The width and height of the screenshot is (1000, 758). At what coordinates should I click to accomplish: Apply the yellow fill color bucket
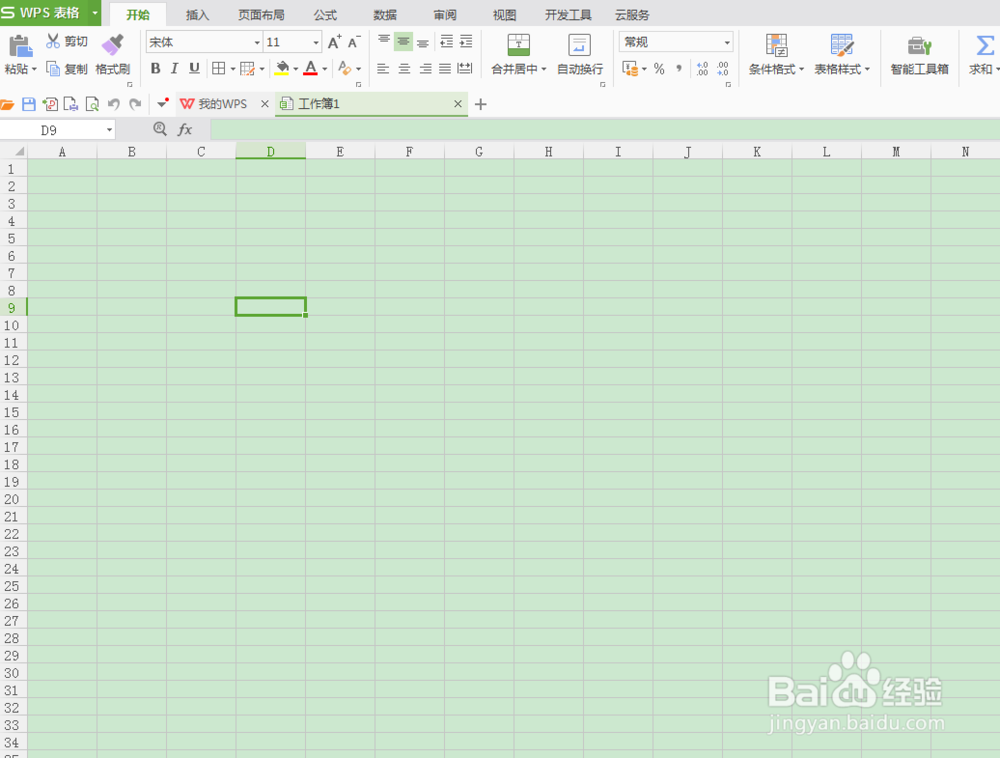[x=282, y=68]
